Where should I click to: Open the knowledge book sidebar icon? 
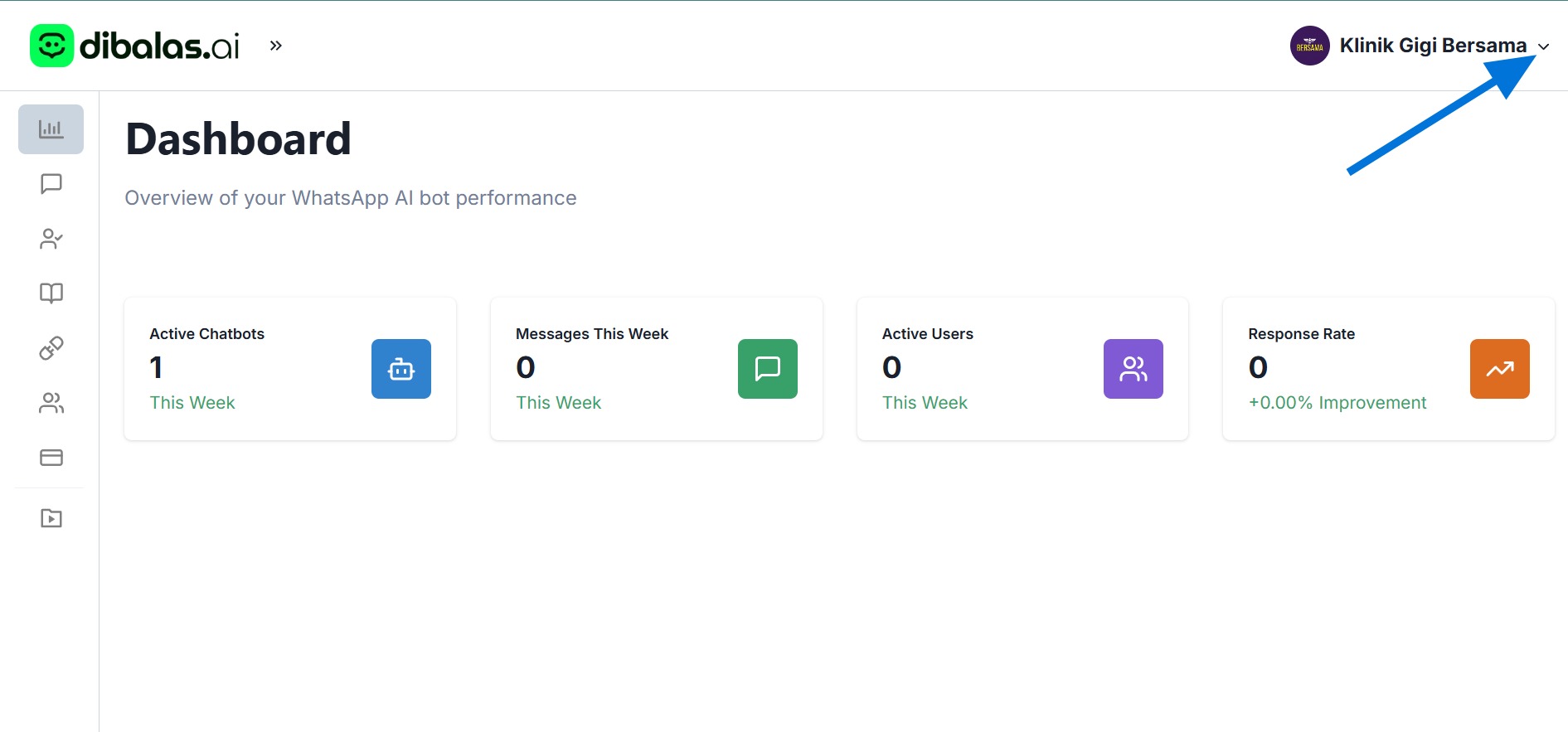[51, 293]
